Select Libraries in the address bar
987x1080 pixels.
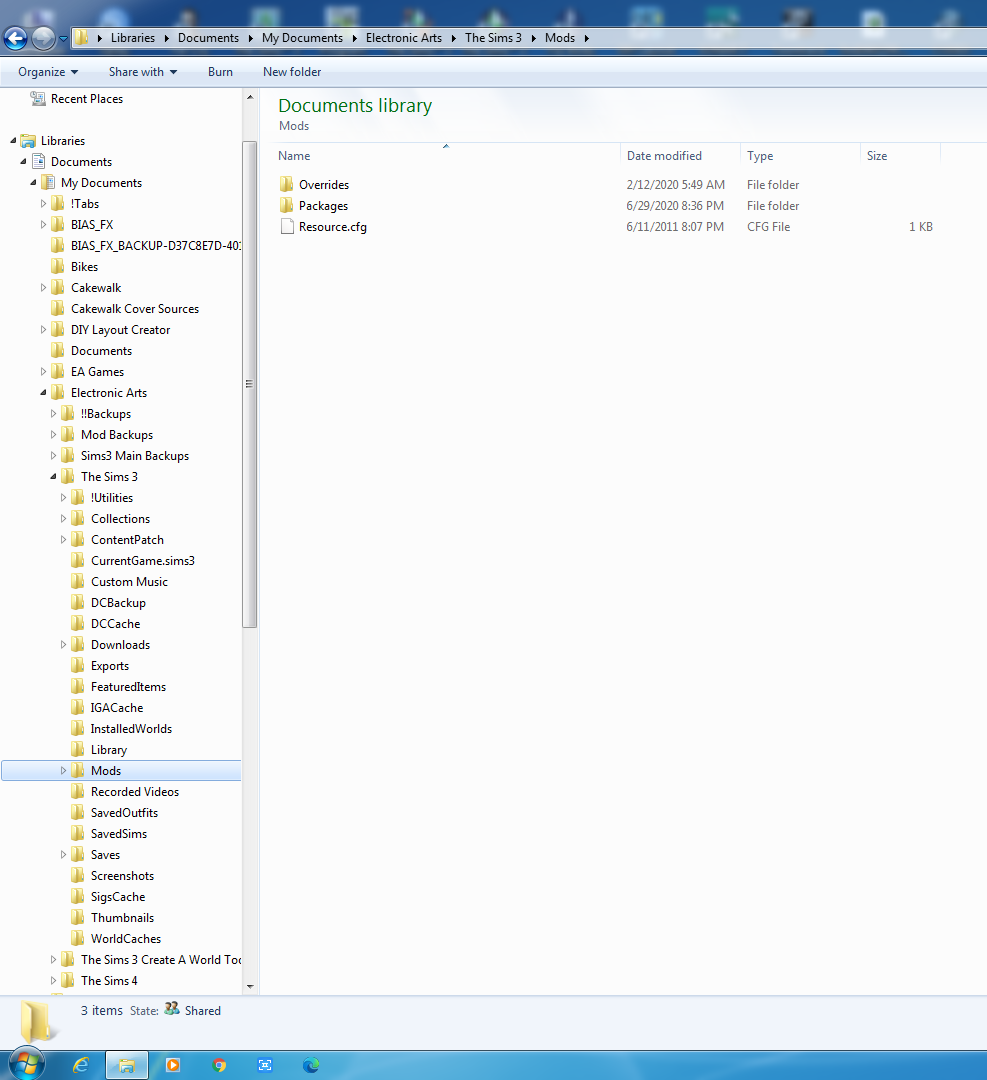point(133,38)
